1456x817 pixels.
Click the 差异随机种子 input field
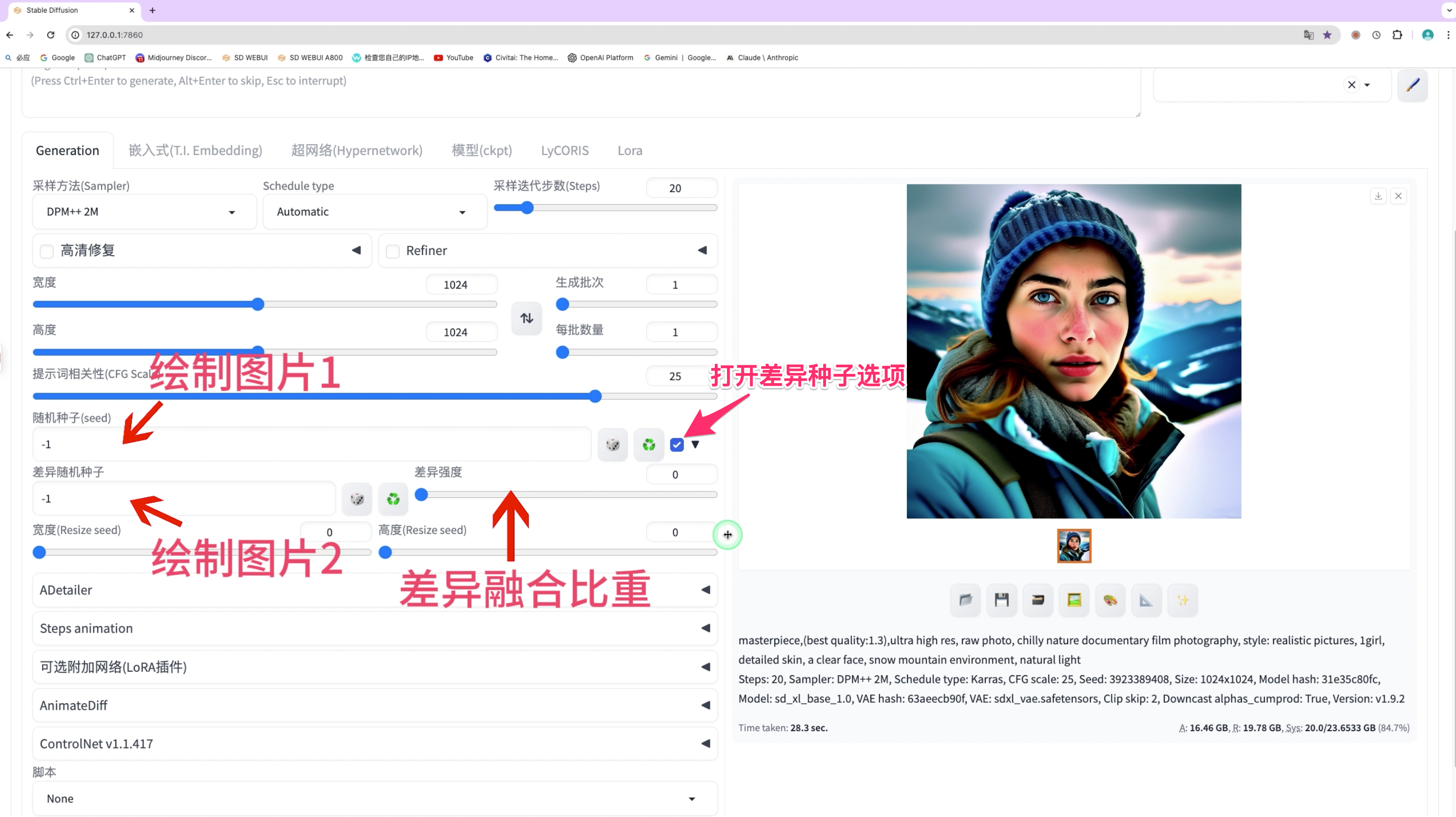click(x=184, y=499)
